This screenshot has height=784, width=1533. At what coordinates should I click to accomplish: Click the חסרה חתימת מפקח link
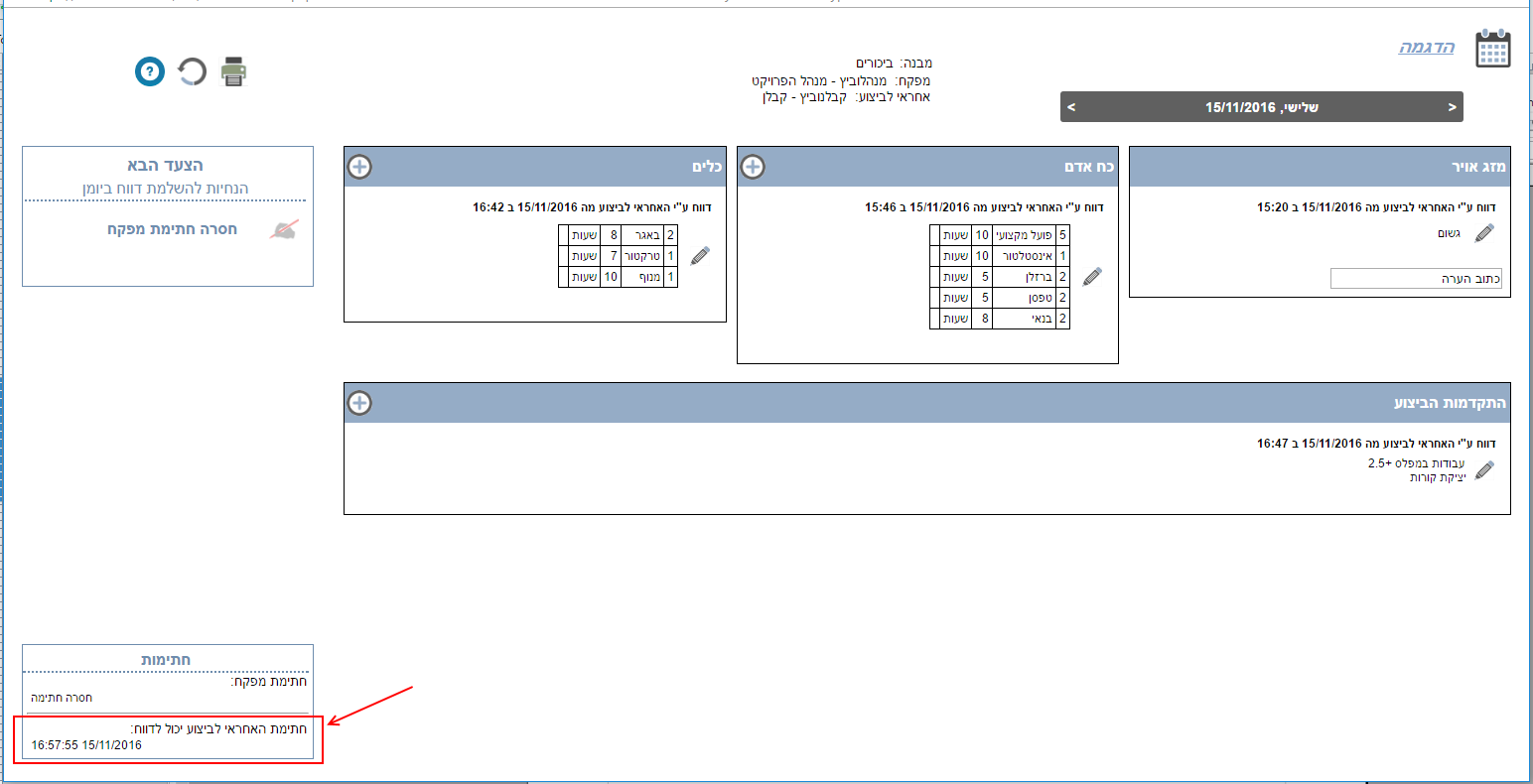coord(172,229)
